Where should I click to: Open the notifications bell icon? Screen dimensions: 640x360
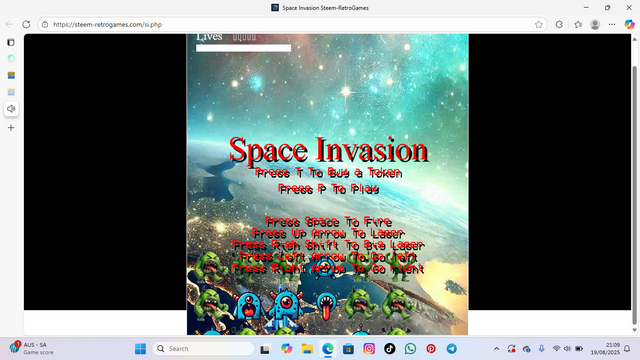click(x=627, y=349)
